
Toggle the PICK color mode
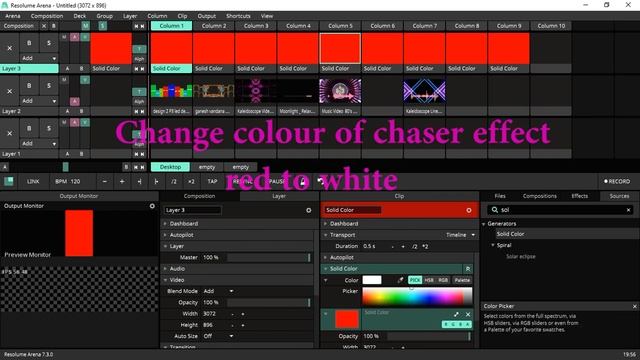coord(415,280)
